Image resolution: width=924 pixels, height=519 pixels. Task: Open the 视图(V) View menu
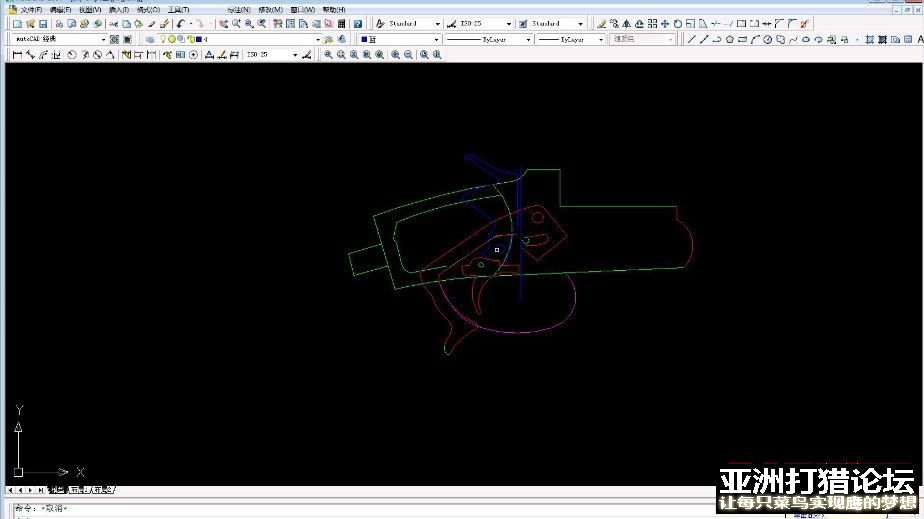(x=90, y=10)
